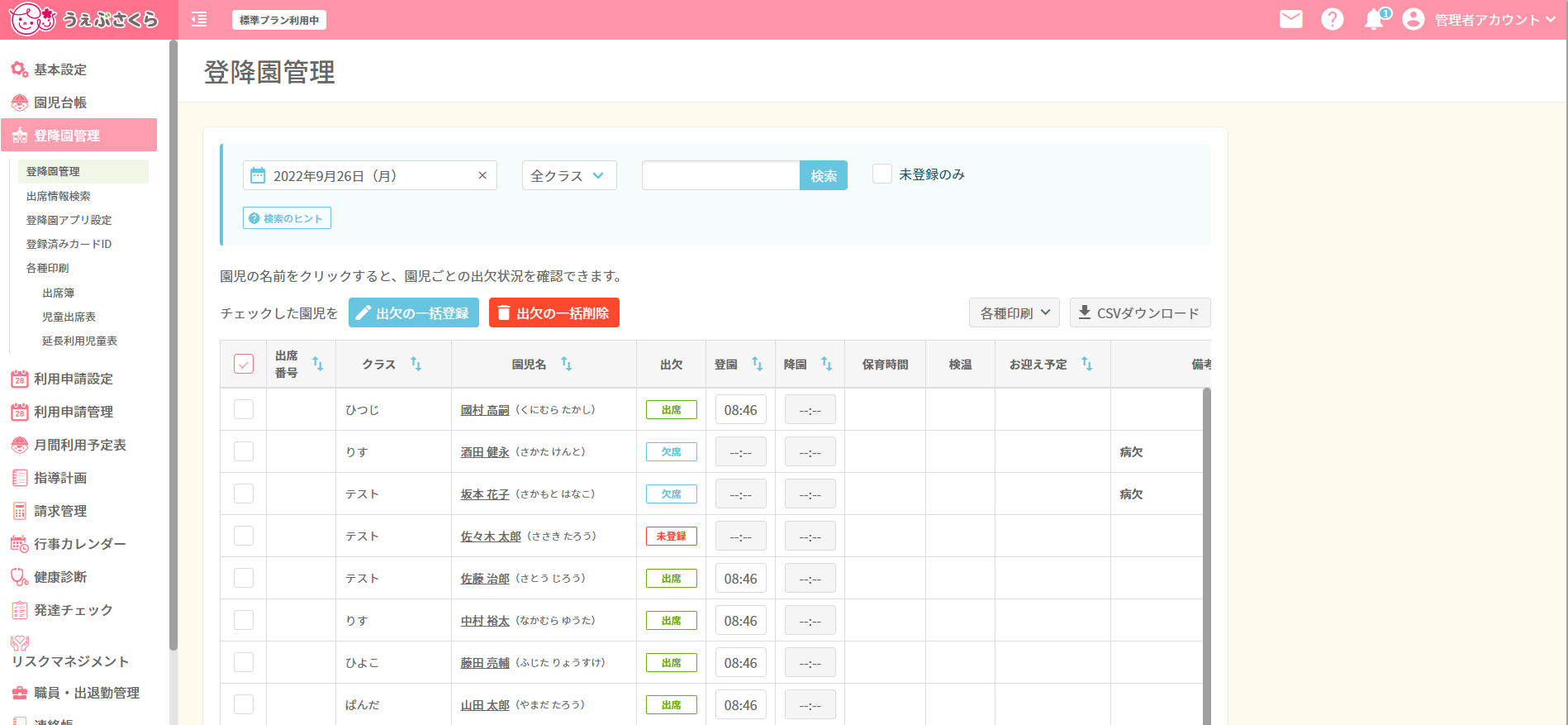Click the search keyword input field

[721, 175]
